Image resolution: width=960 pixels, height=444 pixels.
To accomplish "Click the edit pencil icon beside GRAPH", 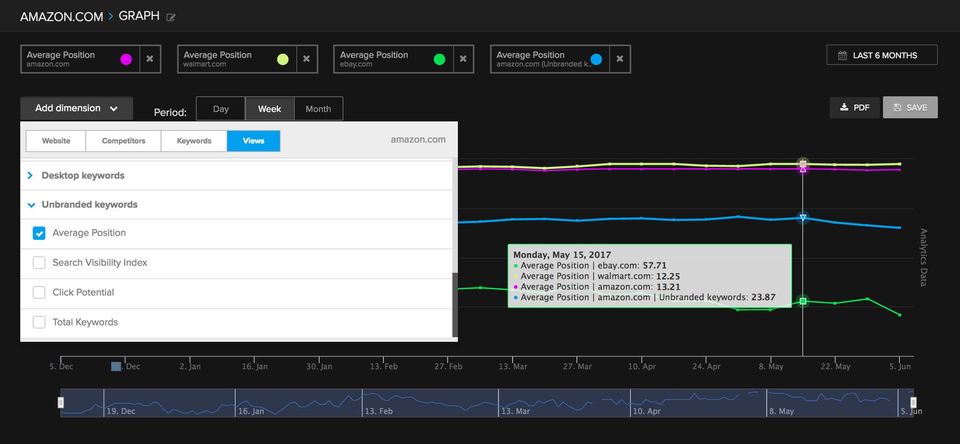I will (171, 18).
